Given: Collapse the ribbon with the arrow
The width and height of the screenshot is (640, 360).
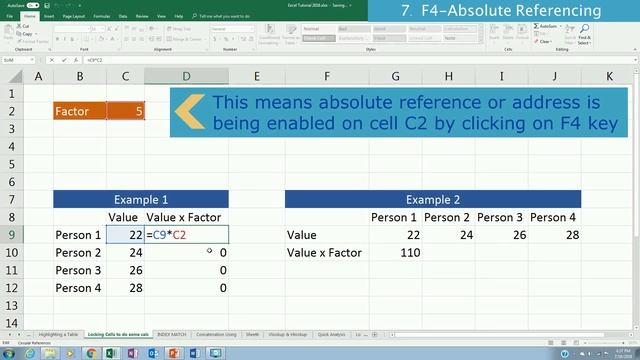Looking at the screenshot, I should coord(635,49).
